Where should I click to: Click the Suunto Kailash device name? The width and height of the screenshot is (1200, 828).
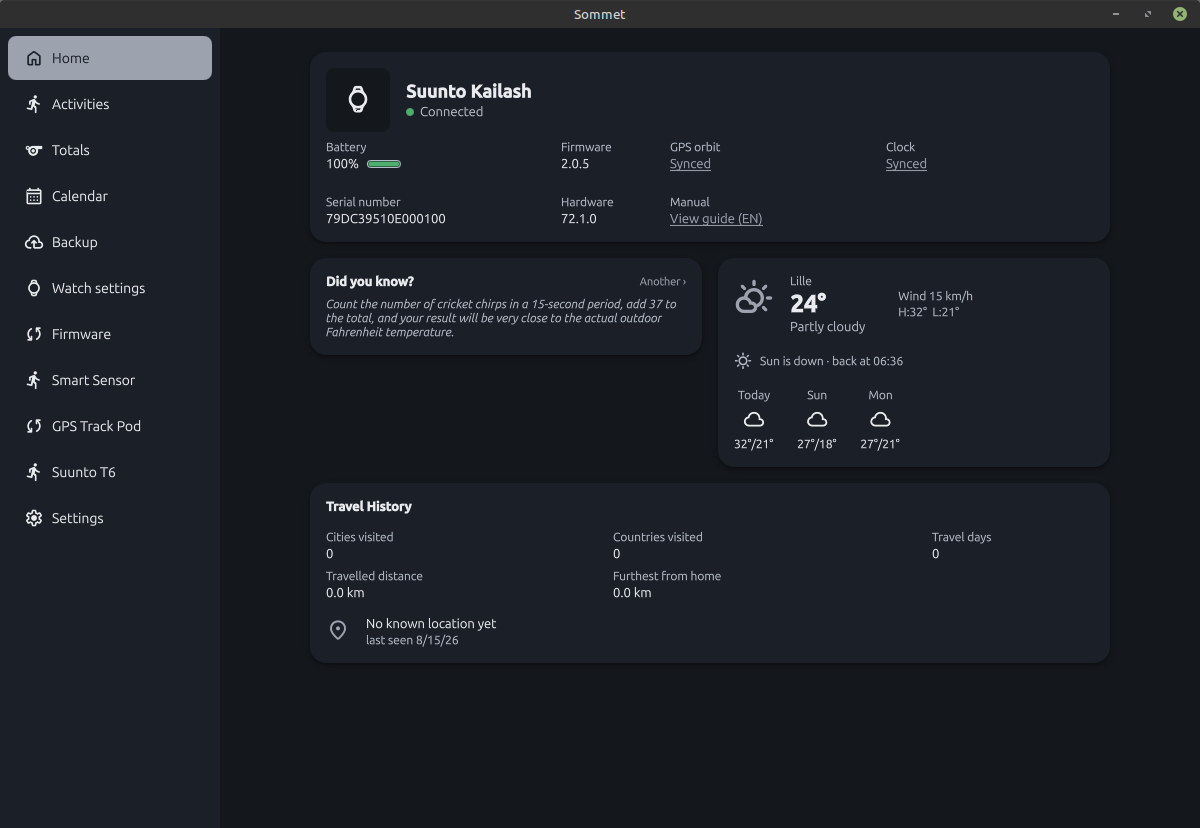(x=469, y=91)
